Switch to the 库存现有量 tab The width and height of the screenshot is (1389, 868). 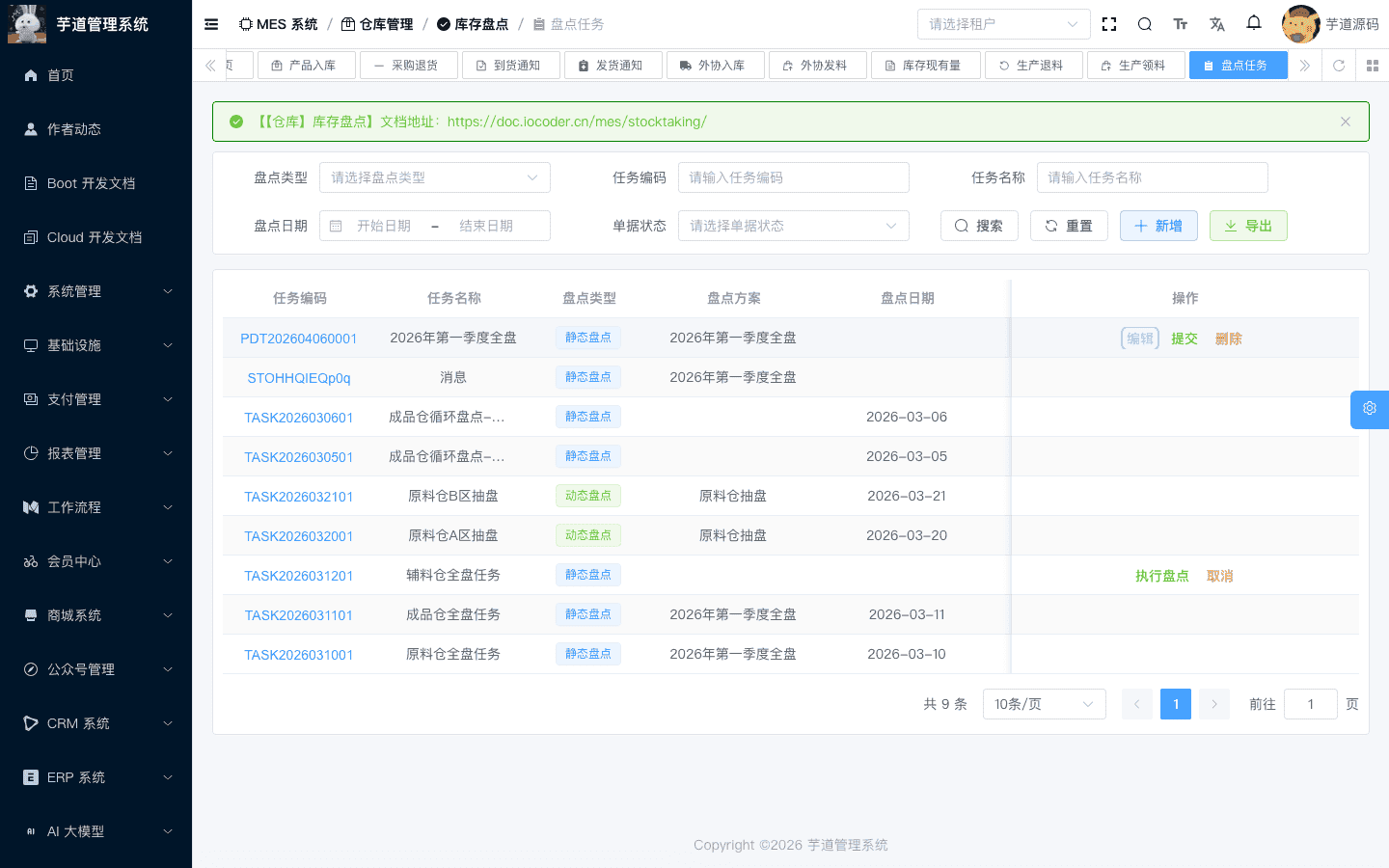click(925, 65)
